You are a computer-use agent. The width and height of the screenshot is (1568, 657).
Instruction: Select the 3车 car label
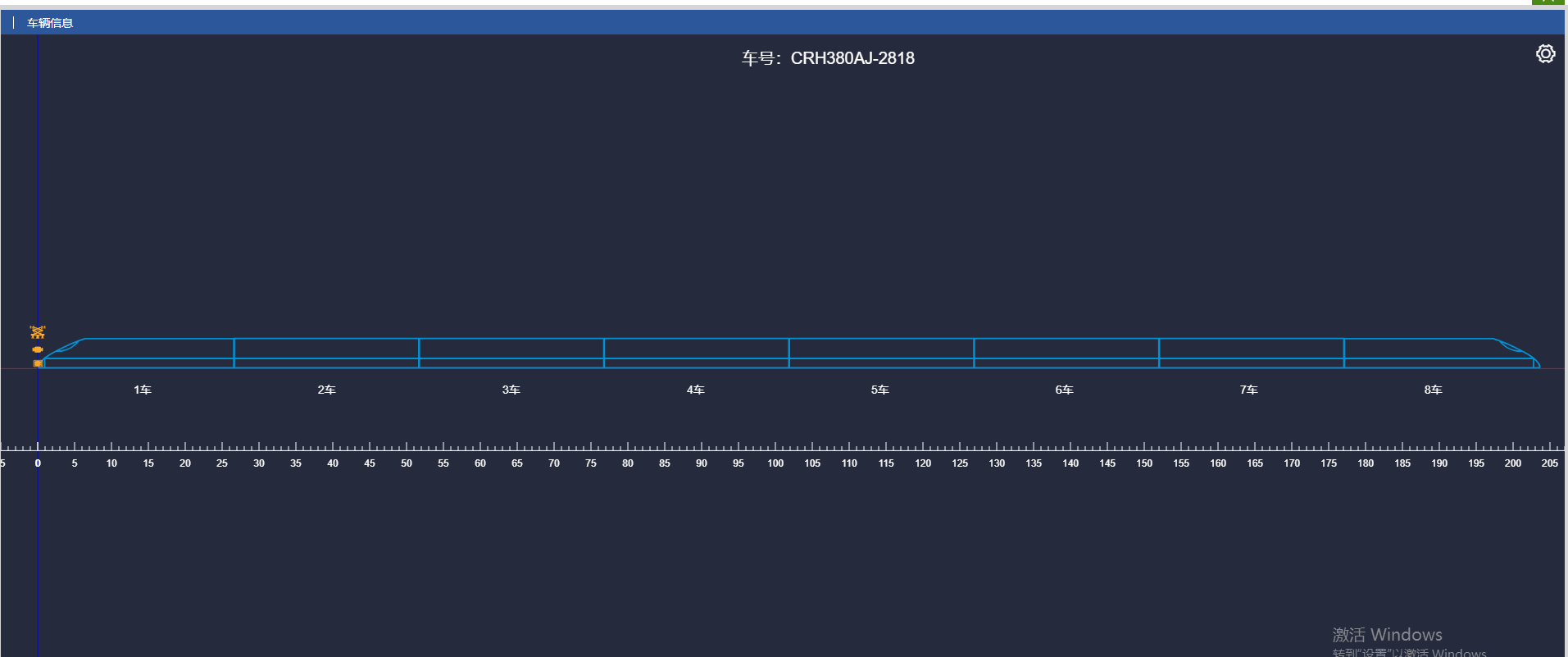511,390
